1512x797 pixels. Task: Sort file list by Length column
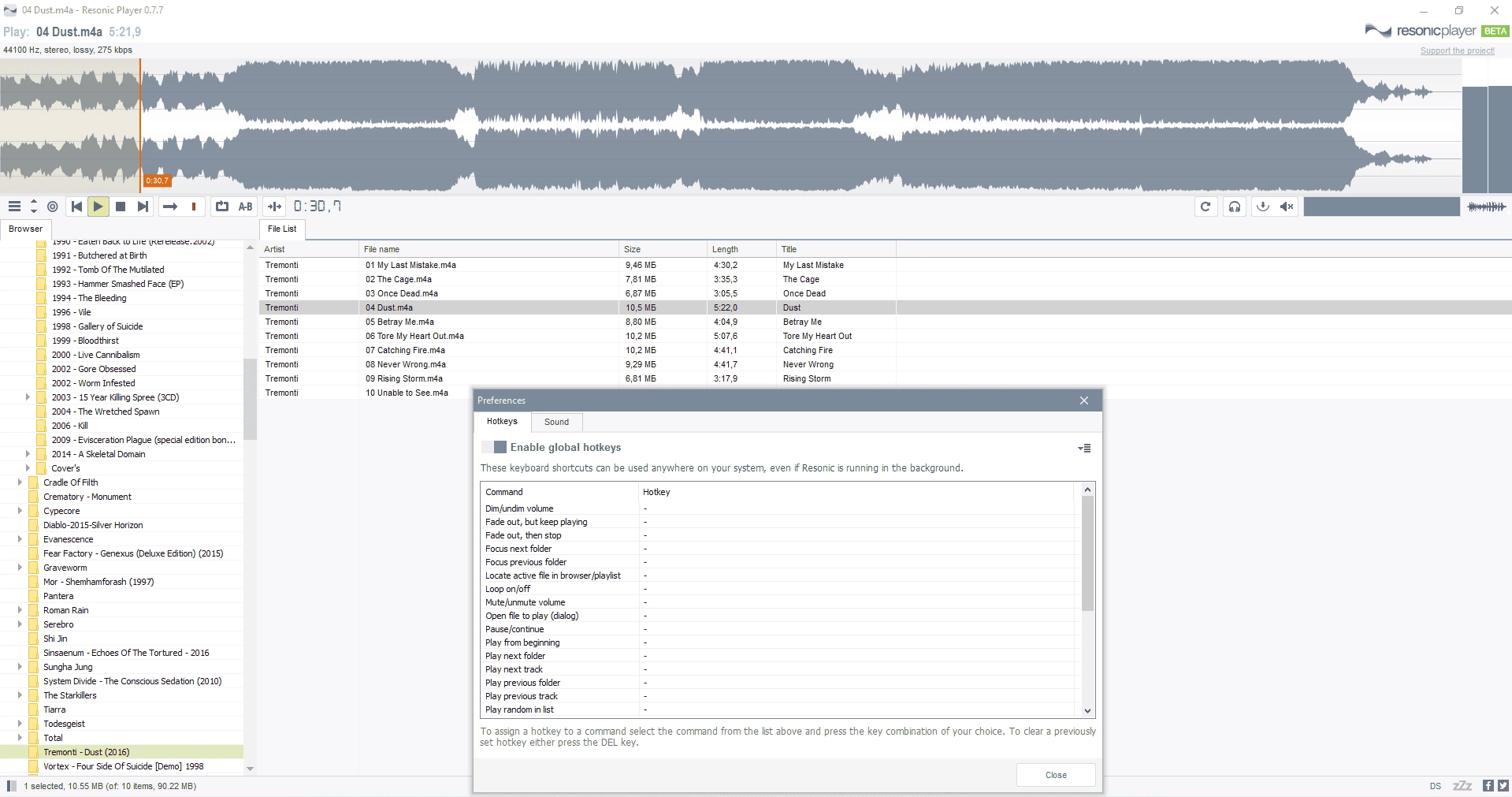tap(741, 249)
